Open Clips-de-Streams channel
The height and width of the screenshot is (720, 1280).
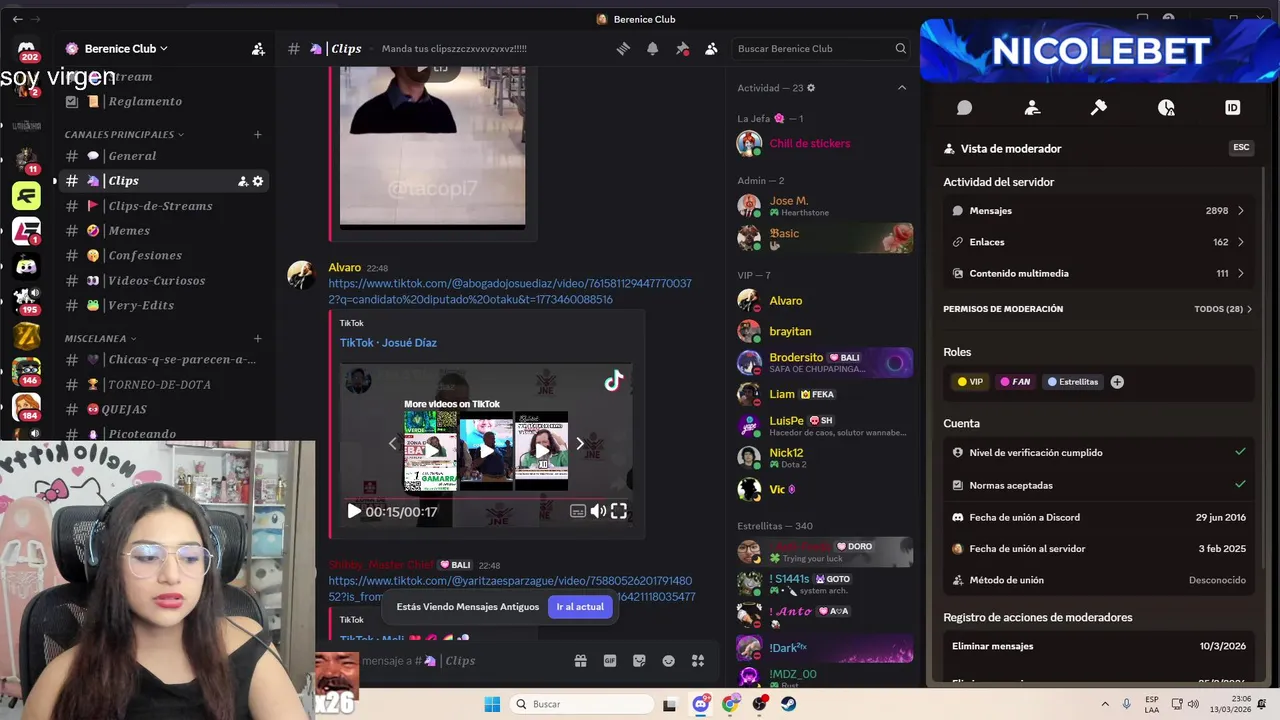[x=163, y=206]
